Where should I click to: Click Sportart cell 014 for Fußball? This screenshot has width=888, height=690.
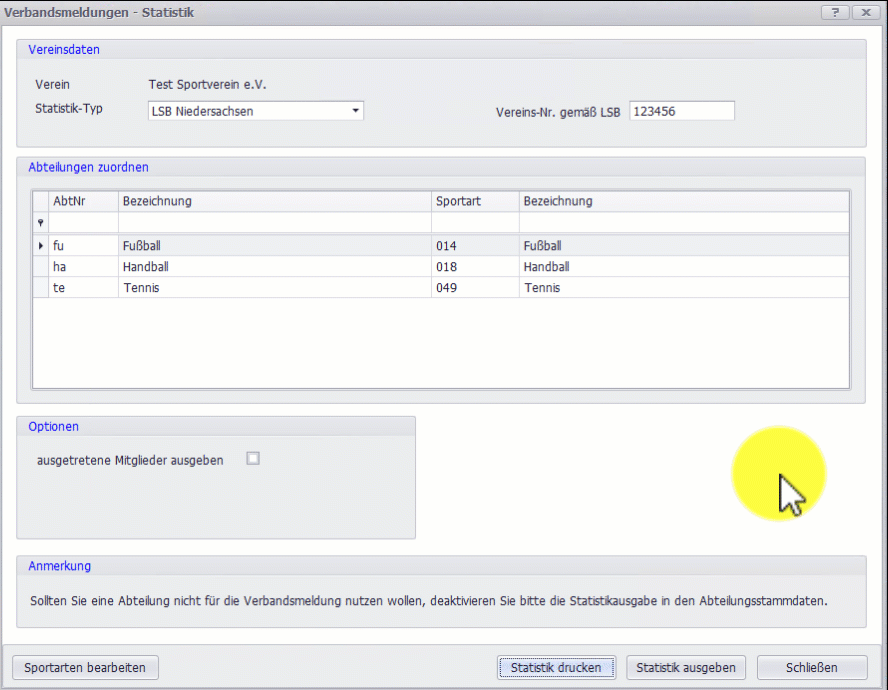click(474, 245)
